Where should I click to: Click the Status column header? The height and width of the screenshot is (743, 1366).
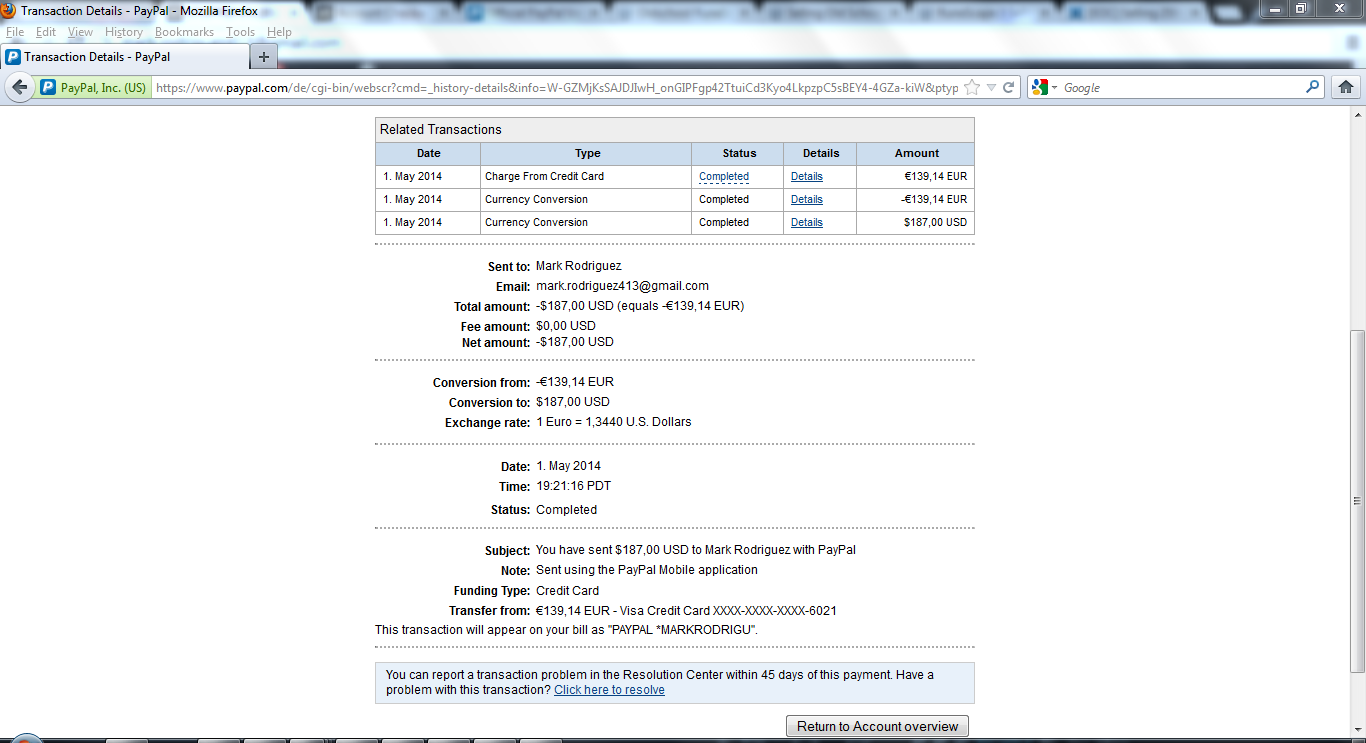[x=739, y=154]
